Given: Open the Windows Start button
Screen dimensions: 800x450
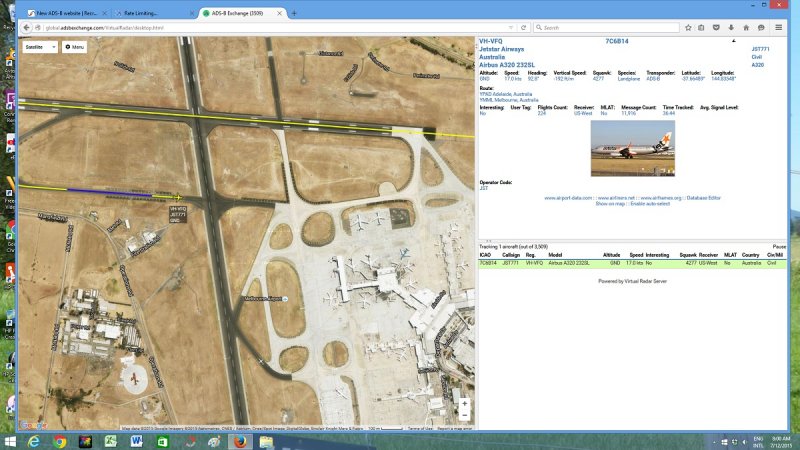Looking at the screenshot, I should 10,441.
